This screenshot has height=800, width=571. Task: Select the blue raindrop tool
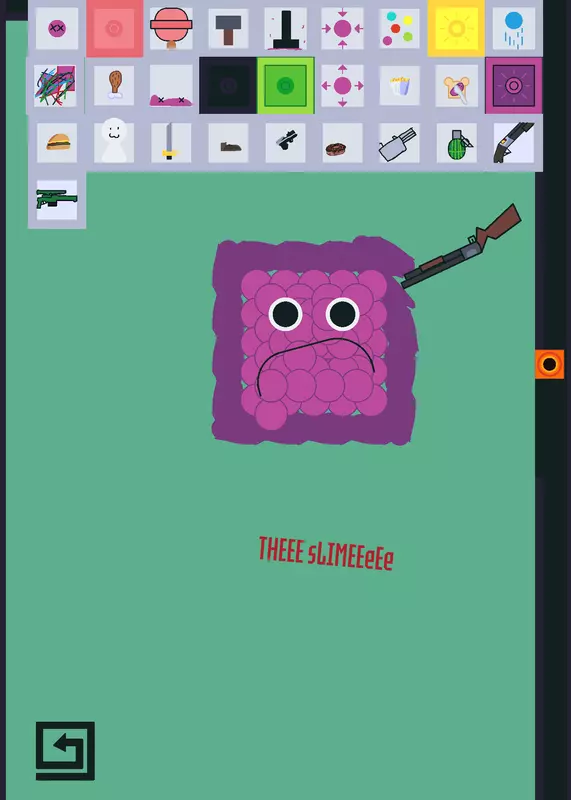pos(514,29)
